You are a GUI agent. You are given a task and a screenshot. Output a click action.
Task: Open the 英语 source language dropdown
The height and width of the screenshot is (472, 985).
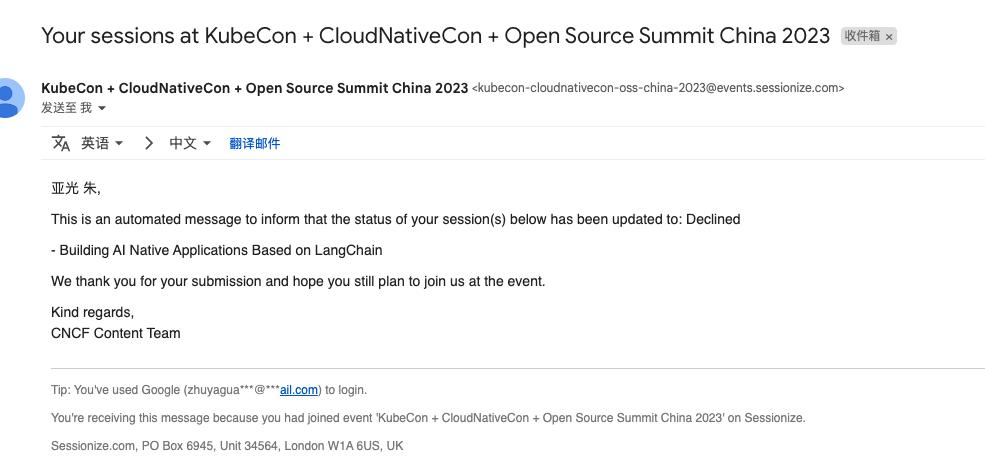(102, 143)
